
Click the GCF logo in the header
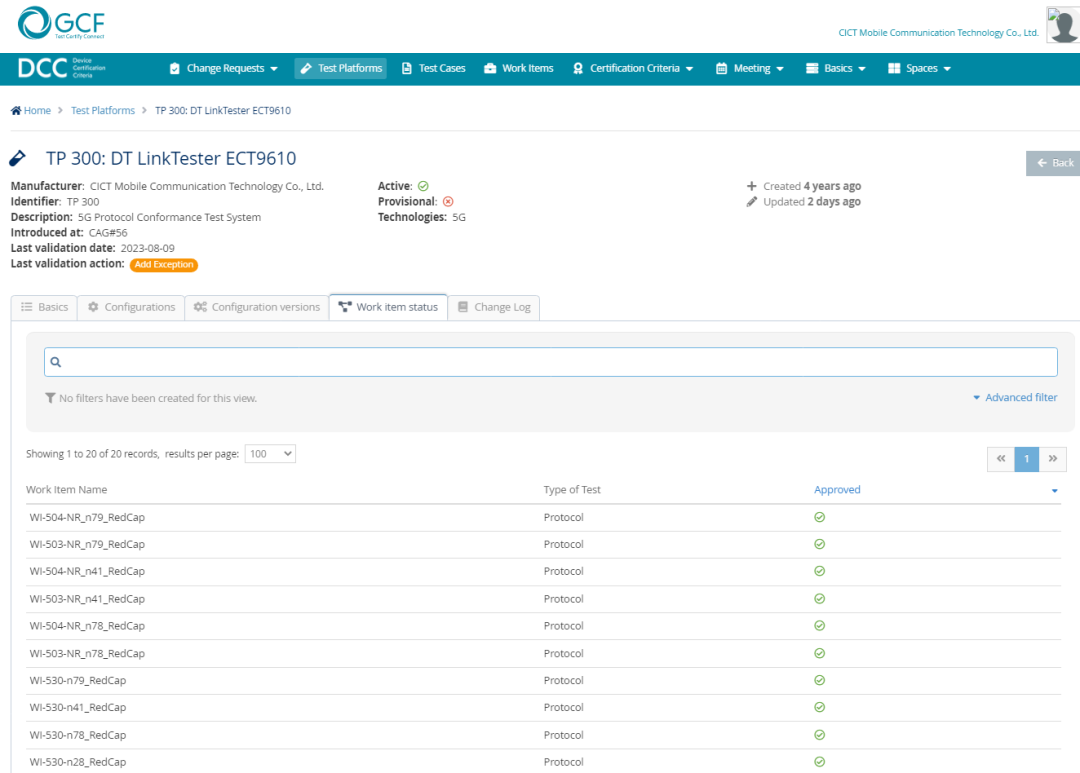tap(61, 23)
